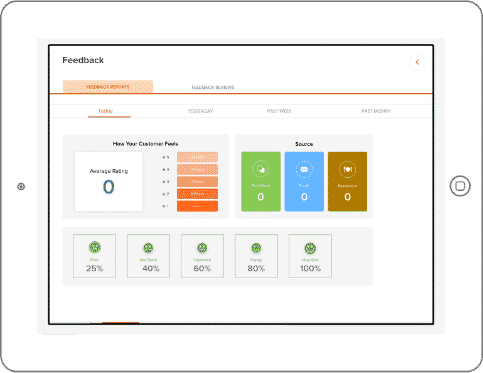Click the 1-star darkest orange rating bar
483x373 pixels.
click(x=197, y=206)
